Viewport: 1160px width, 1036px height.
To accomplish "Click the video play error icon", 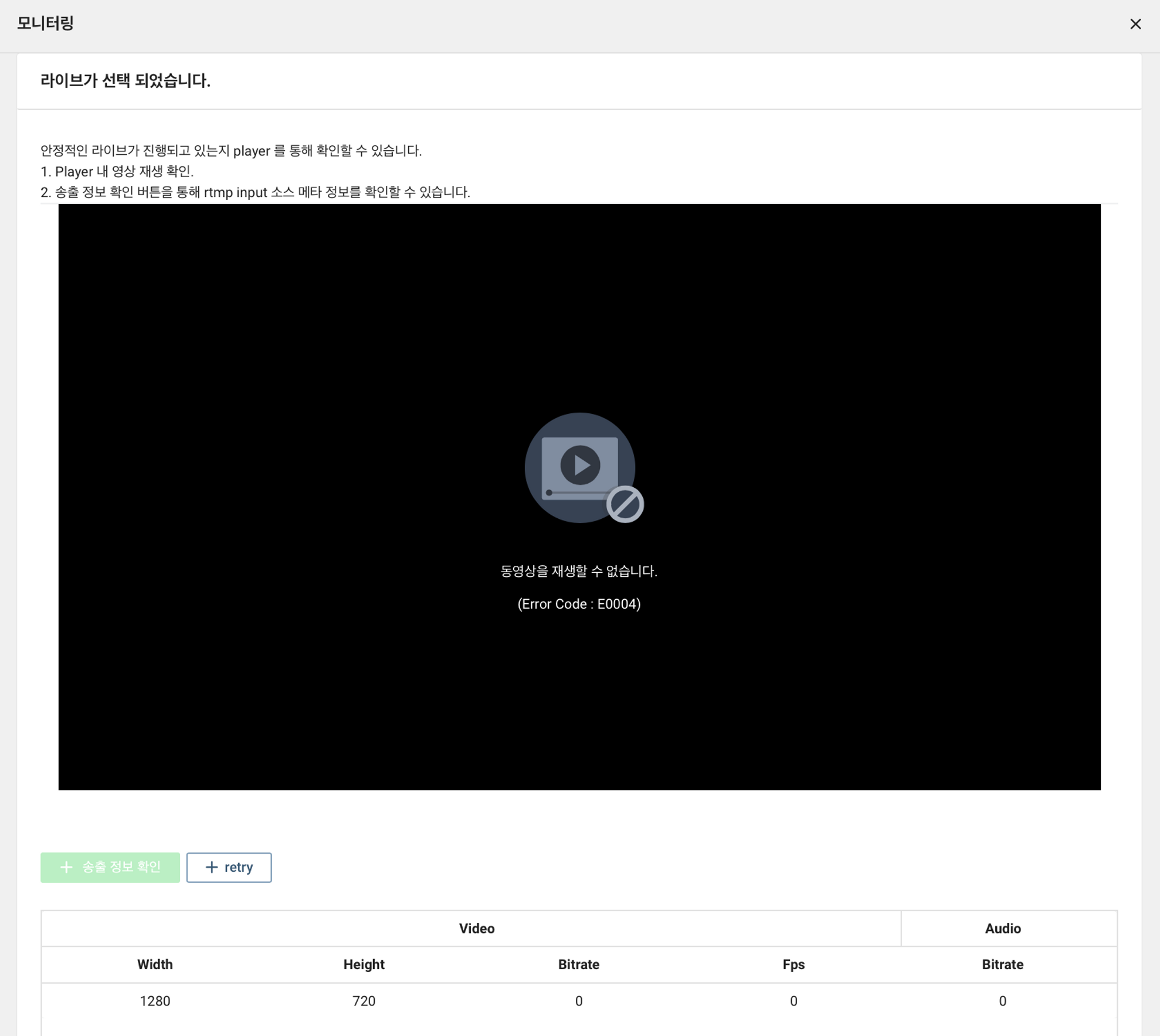I will [x=579, y=466].
